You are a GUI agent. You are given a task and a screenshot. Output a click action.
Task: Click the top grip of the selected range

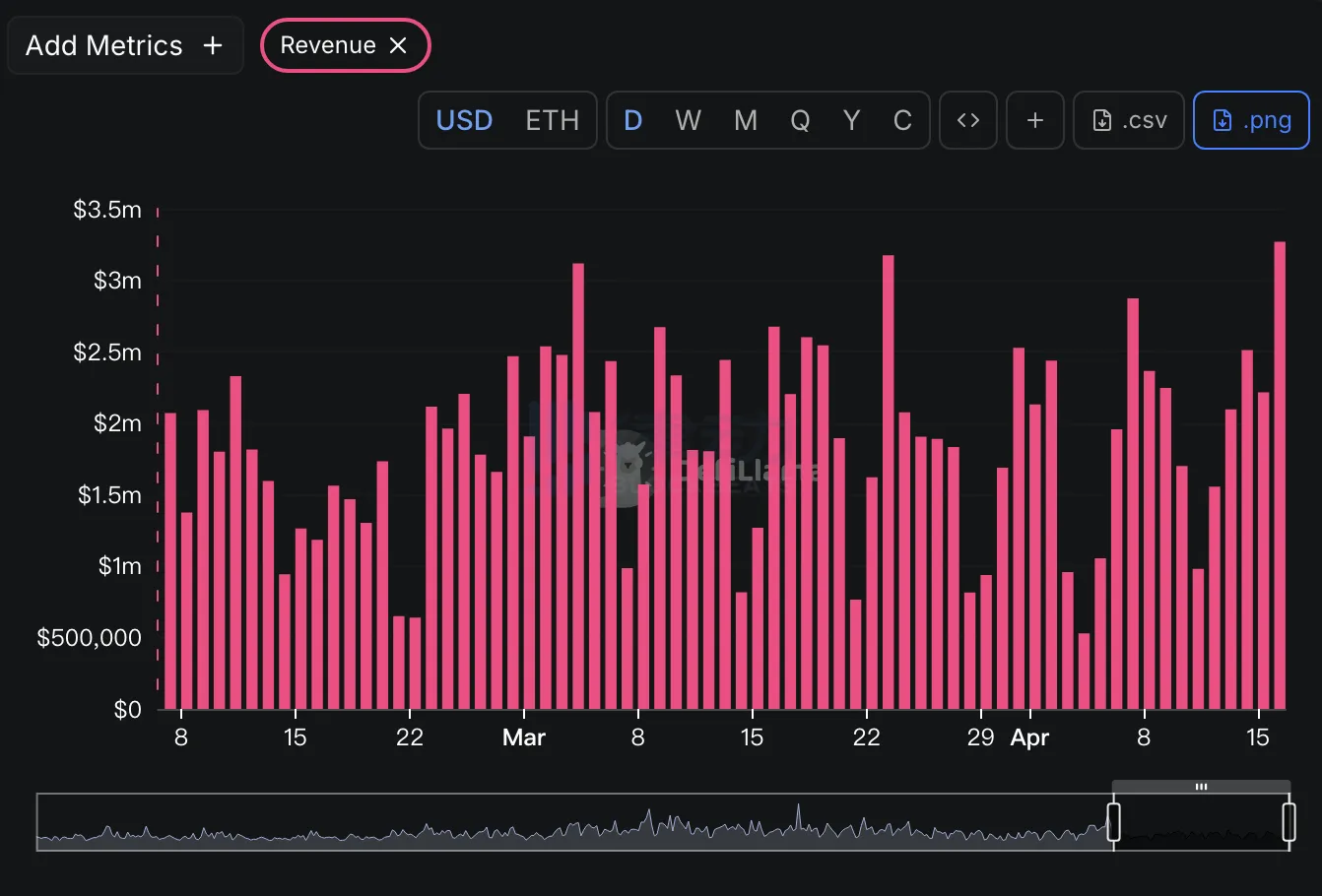pyautogui.click(x=1201, y=787)
